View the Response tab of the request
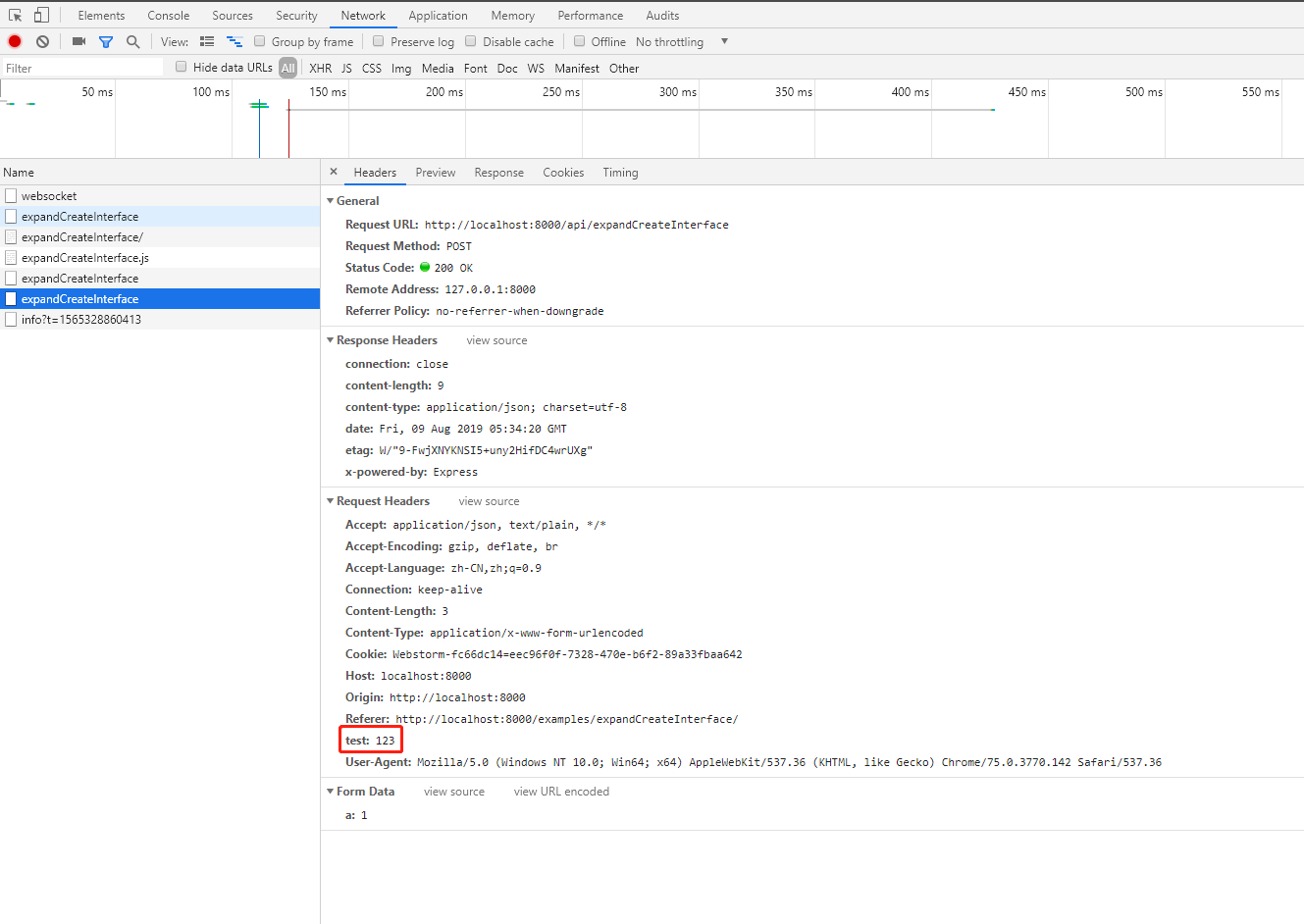The image size is (1304, 924). (x=499, y=173)
